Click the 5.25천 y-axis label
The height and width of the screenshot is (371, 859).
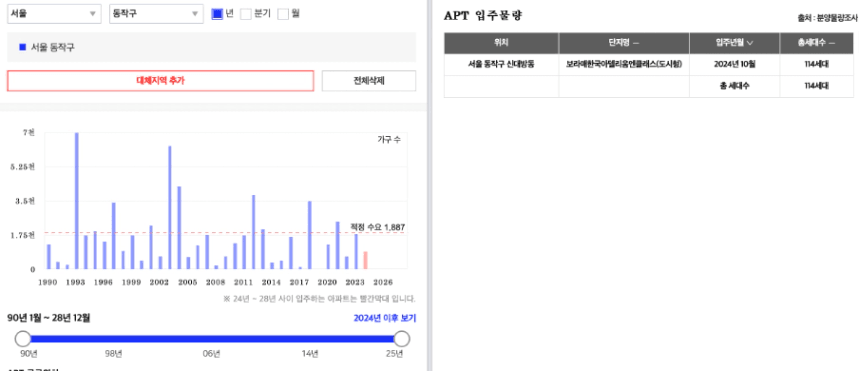point(22,167)
